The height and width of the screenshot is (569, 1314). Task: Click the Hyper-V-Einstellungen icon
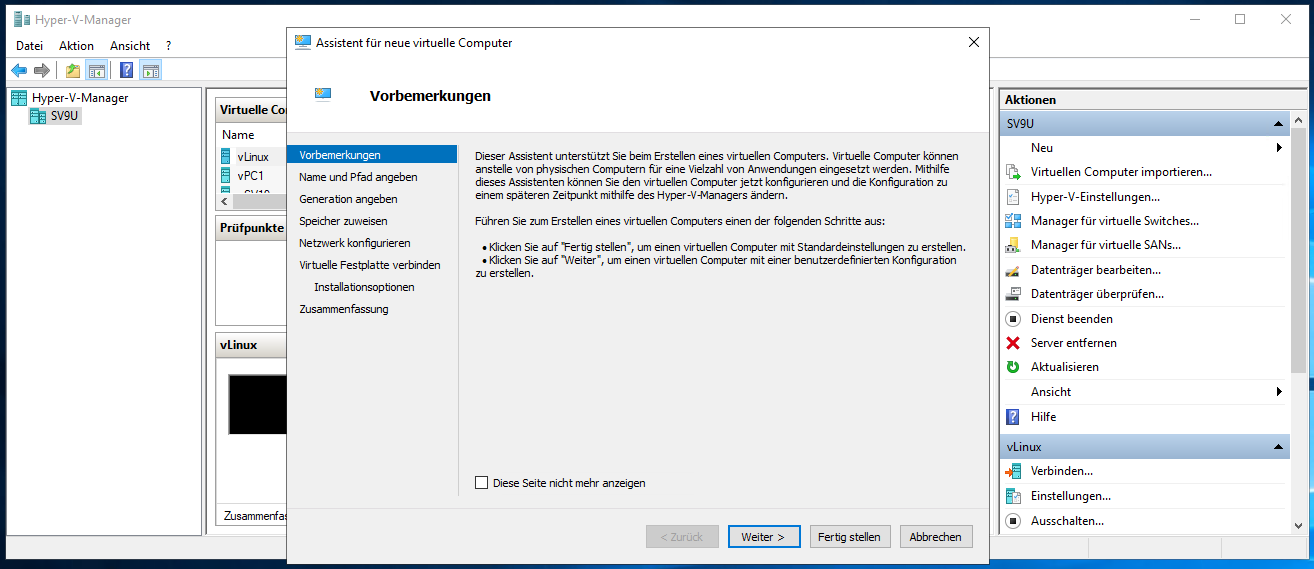(x=1013, y=197)
